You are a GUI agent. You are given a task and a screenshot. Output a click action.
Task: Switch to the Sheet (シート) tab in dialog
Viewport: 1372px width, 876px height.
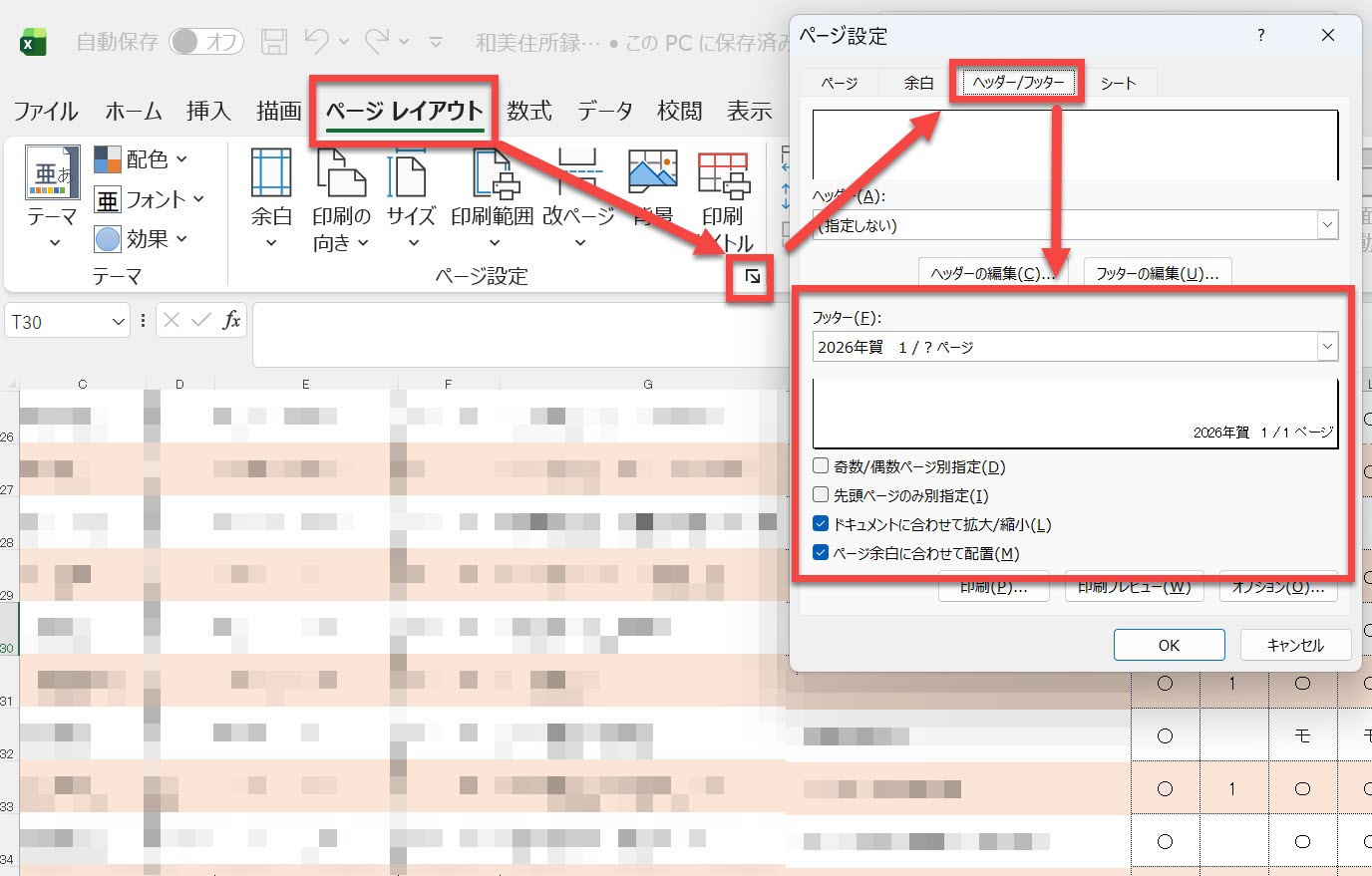(1118, 83)
